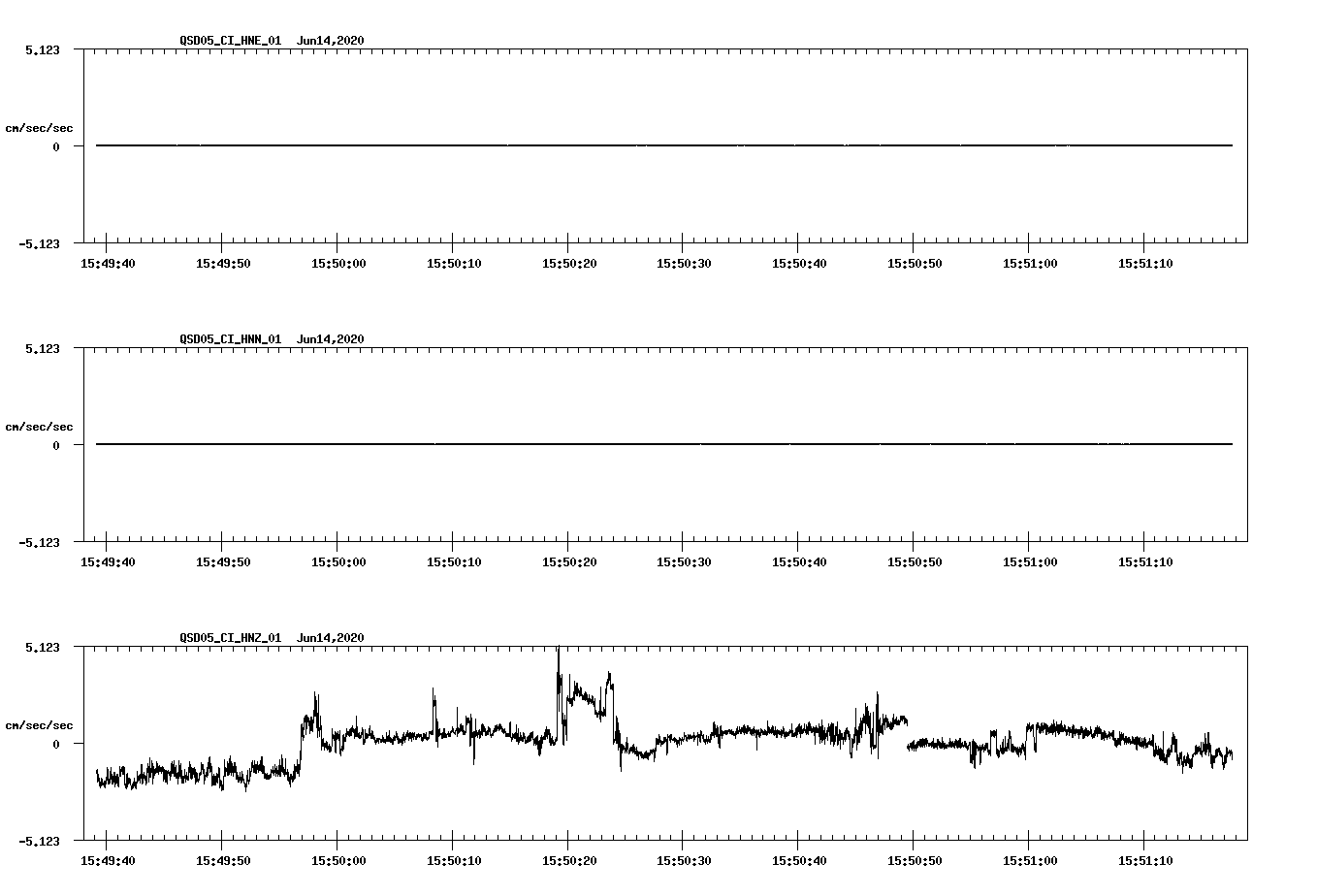Choose the 15:50:20 time label under HNZ plot
Image resolution: width=1317 pixels, height=896 pixels.
tap(569, 860)
